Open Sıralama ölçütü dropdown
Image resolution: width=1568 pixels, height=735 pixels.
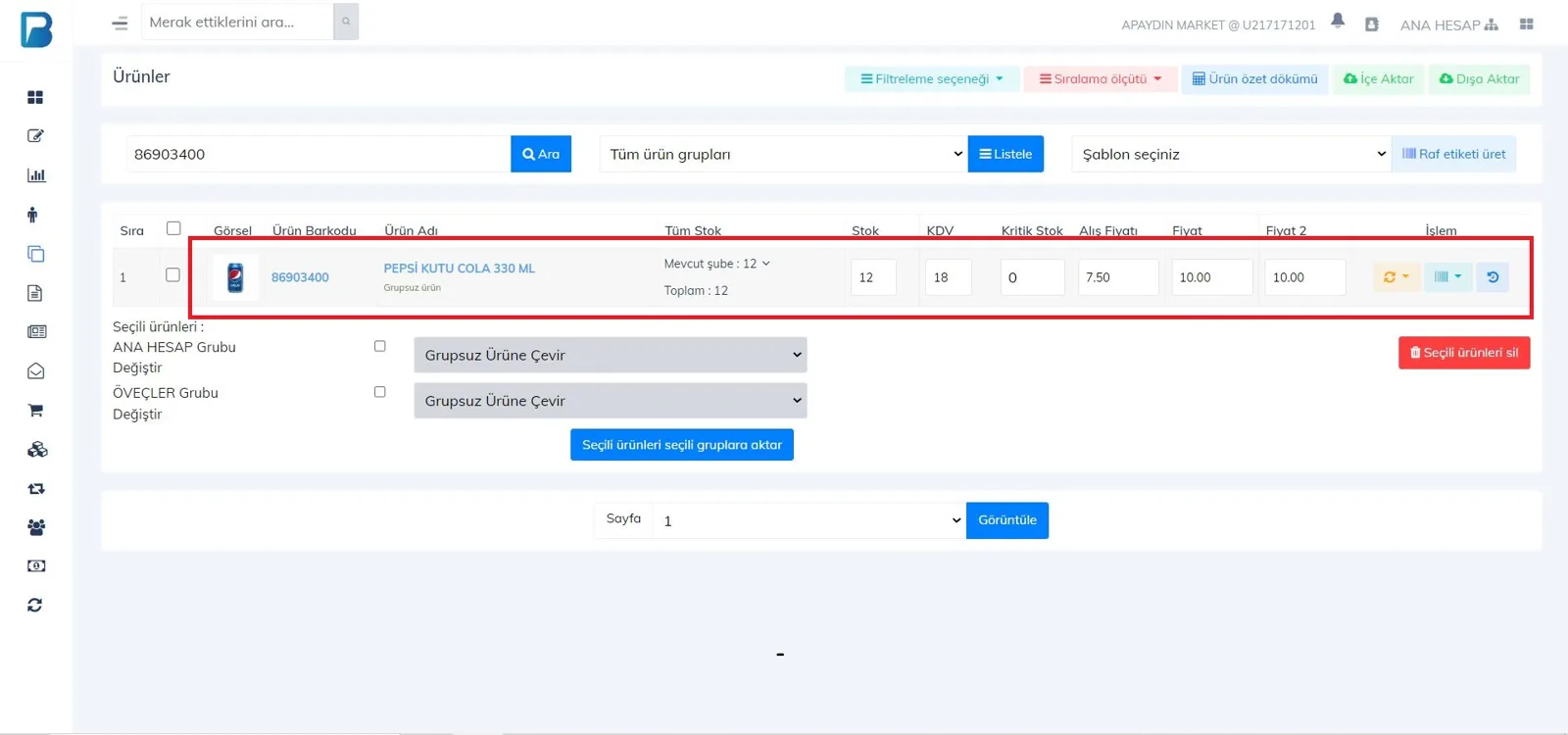pyautogui.click(x=1101, y=79)
